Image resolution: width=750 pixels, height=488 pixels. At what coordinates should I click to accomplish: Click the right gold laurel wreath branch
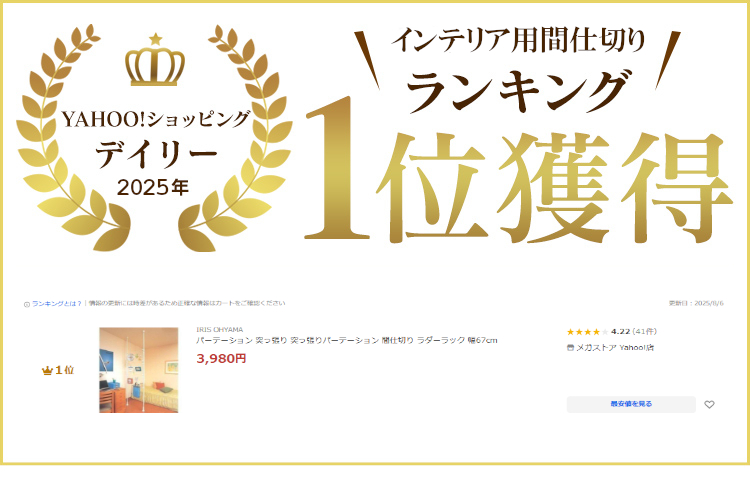238,138
